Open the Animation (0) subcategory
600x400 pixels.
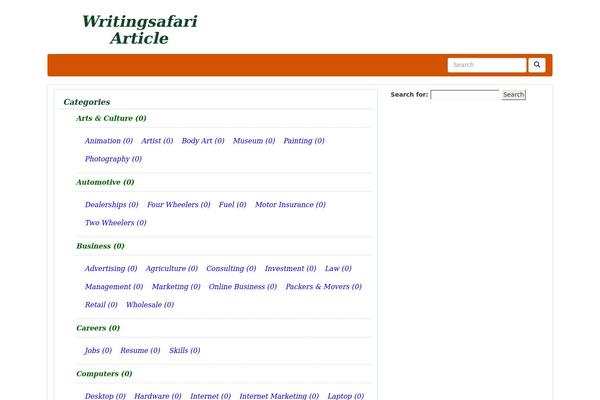[x=109, y=141]
